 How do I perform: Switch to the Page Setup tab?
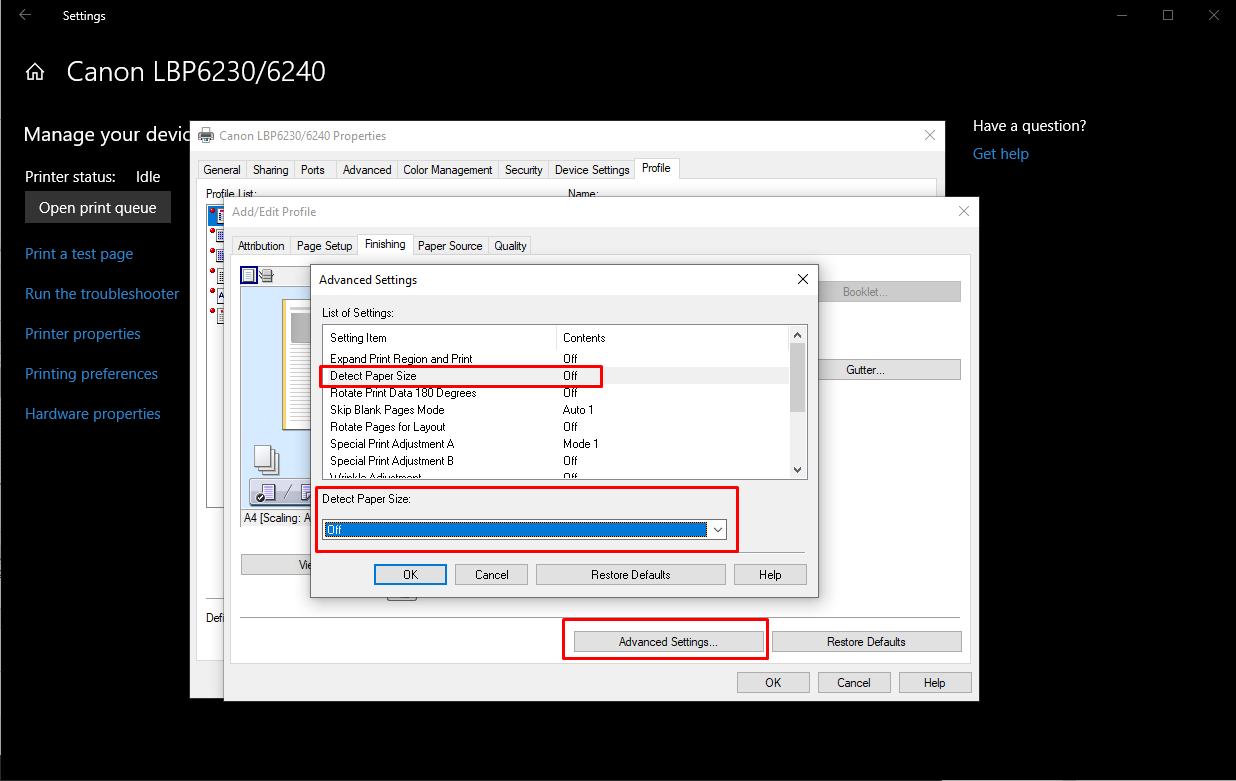point(324,246)
